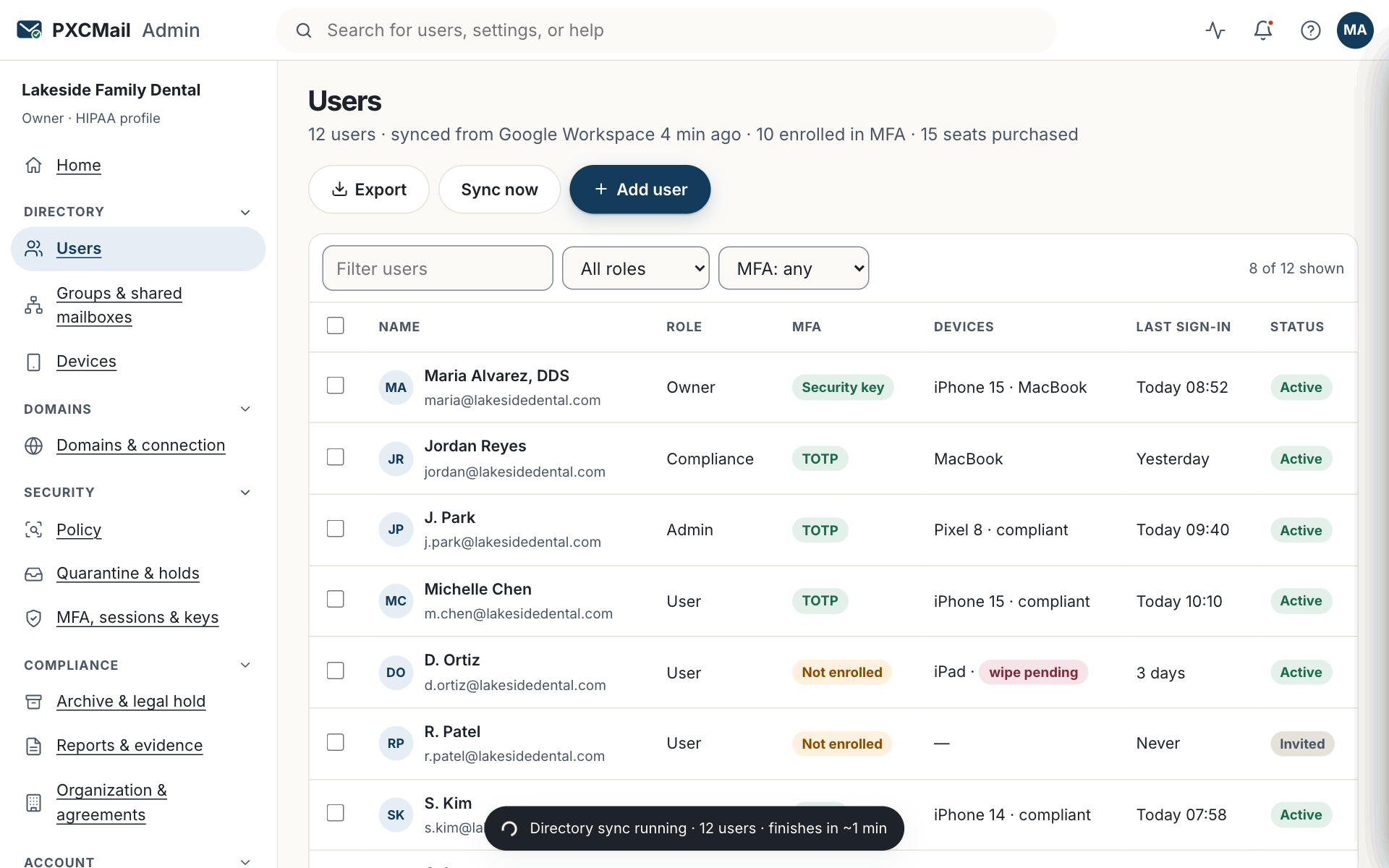Go to Quarantine & holds

128,574
